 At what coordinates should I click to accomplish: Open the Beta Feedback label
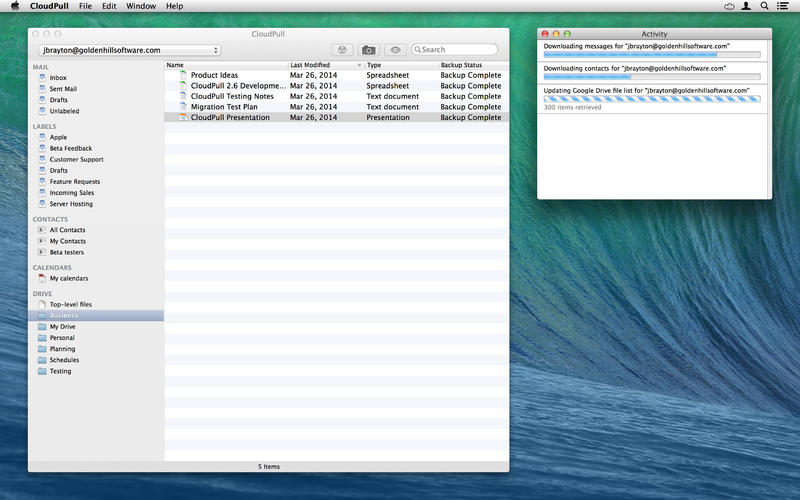pyautogui.click(x=70, y=148)
